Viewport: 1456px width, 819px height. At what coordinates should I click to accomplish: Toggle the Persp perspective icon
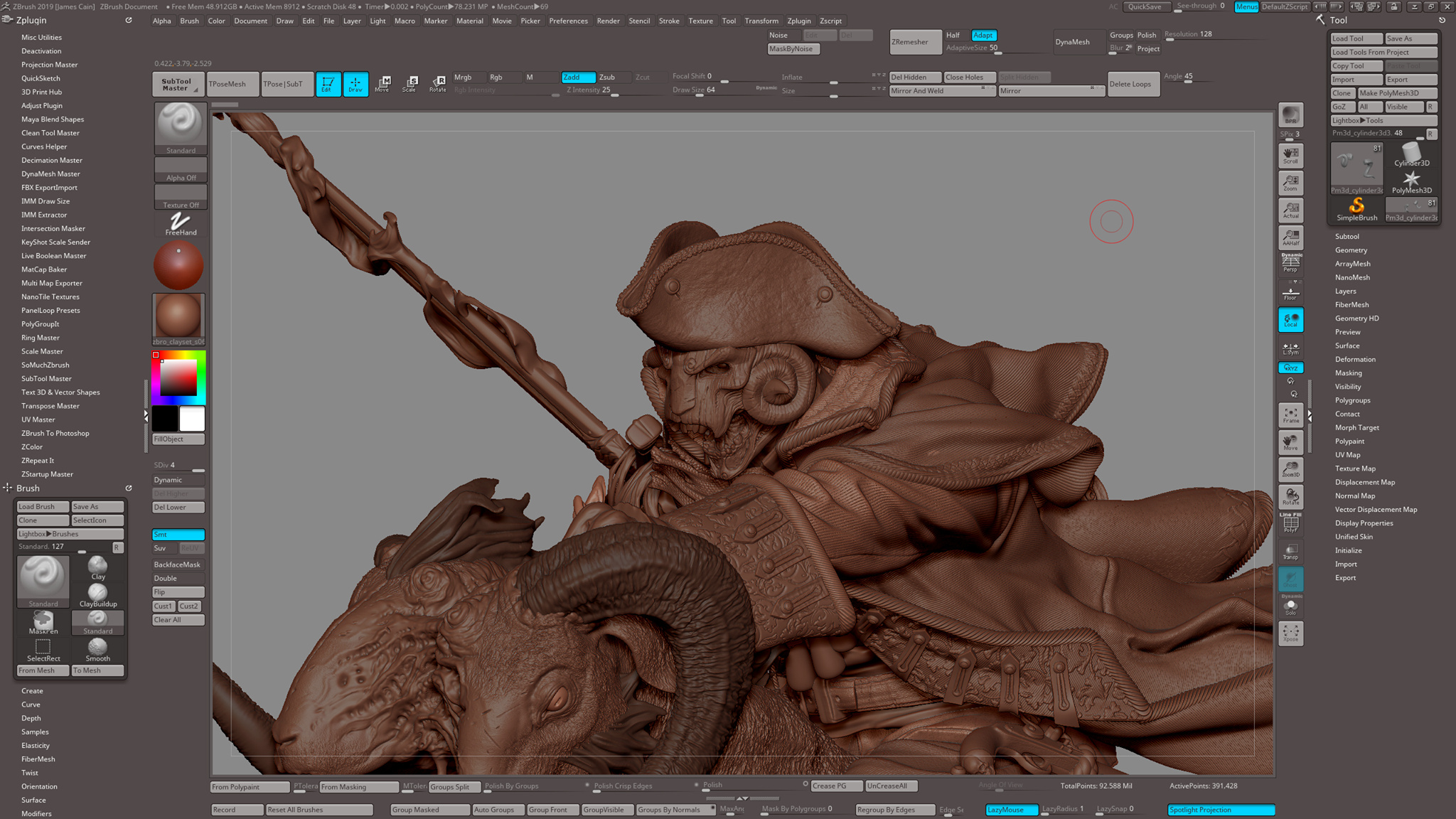point(1290,264)
